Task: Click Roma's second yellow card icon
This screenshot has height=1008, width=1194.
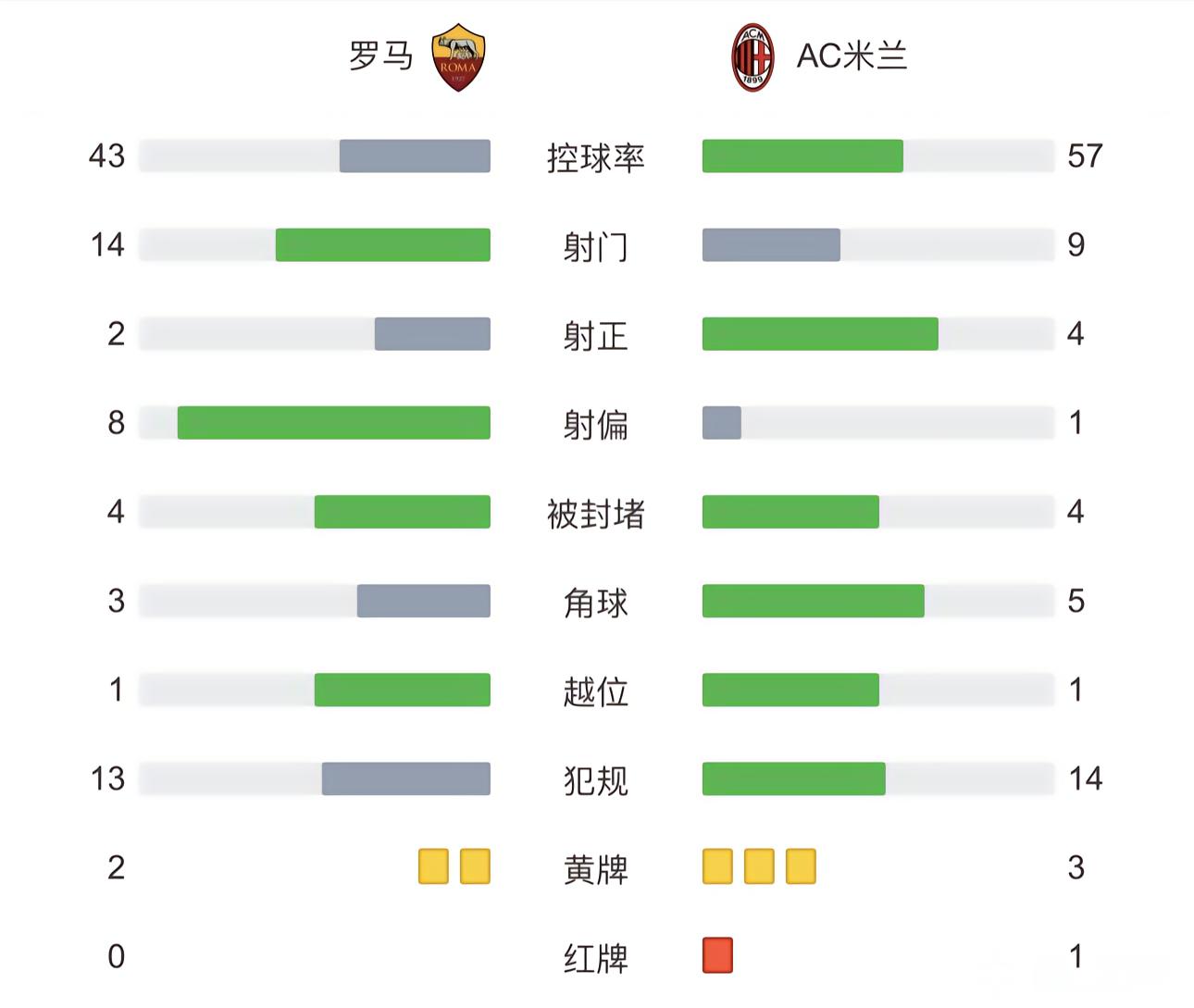Action: [475, 866]
